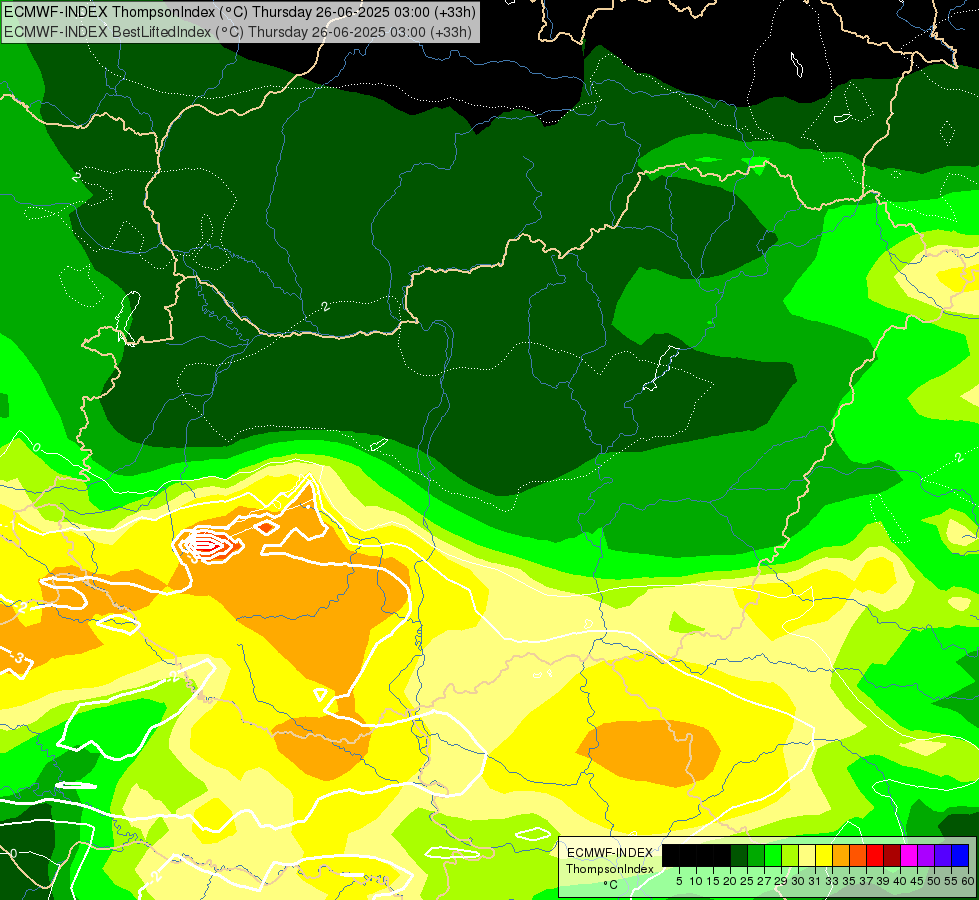Click the legend scale value 55
979x900 pixels.
pyautogui.click(x=951, y=881)
